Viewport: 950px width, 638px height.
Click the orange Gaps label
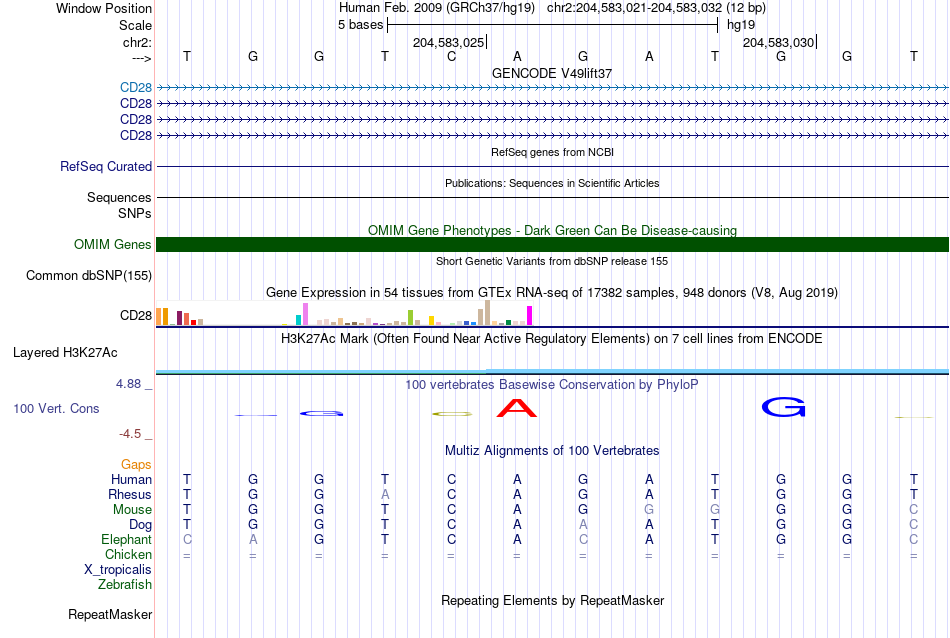point(136,465)
